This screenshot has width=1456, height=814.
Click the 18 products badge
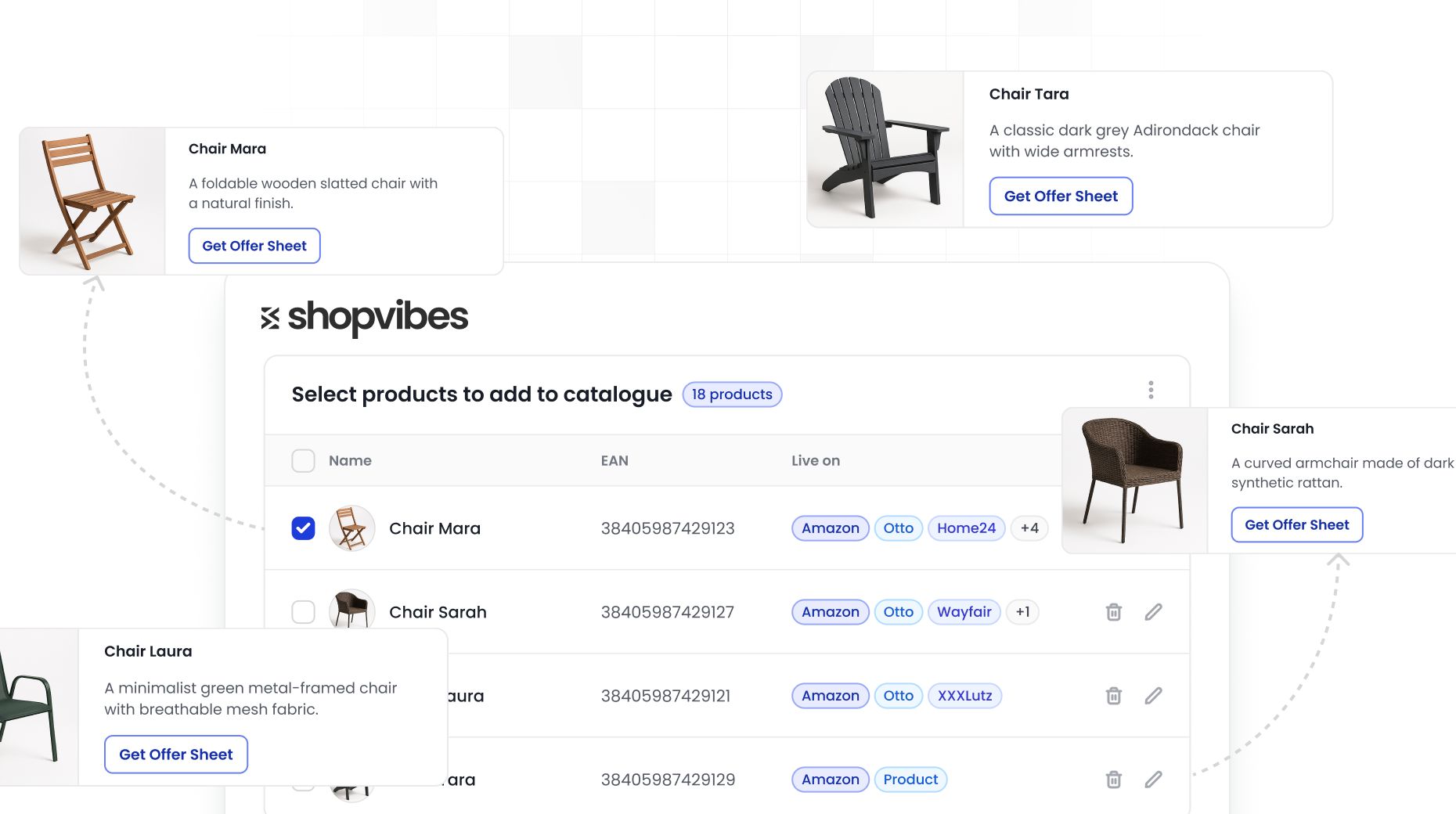[x=732, y=394]
